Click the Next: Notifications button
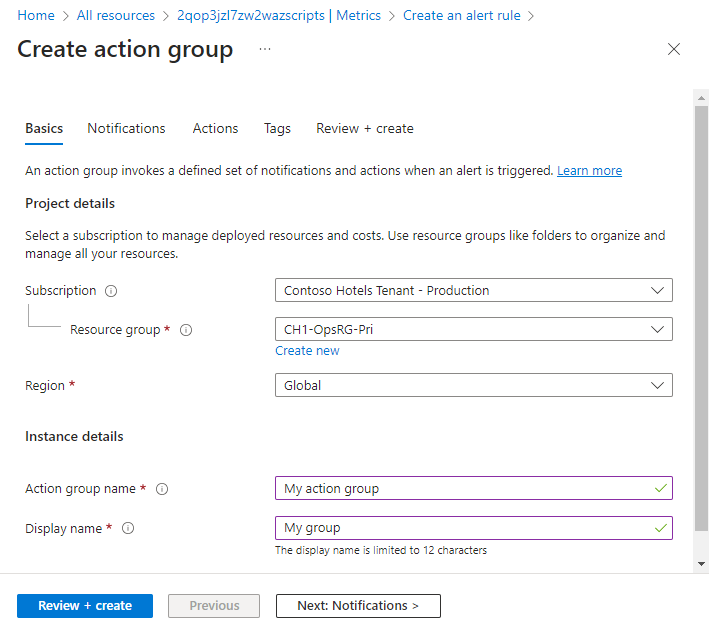 pyautogui.click(x=358, y=606)
